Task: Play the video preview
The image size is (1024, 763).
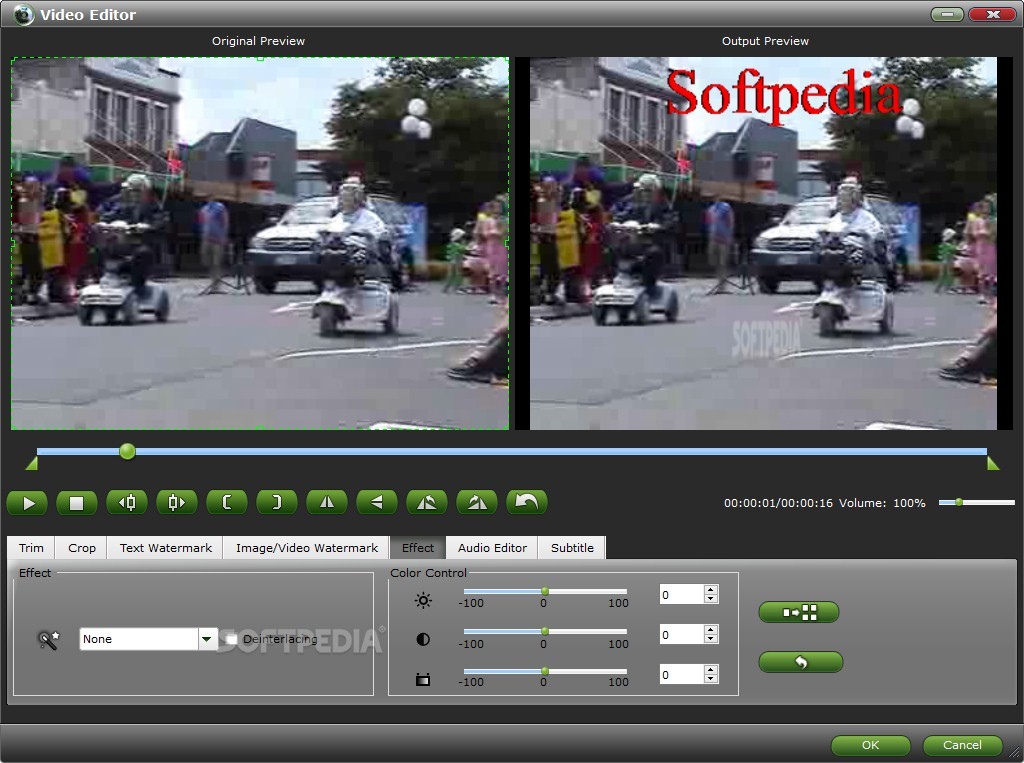Action: click(x=27, y=502)
